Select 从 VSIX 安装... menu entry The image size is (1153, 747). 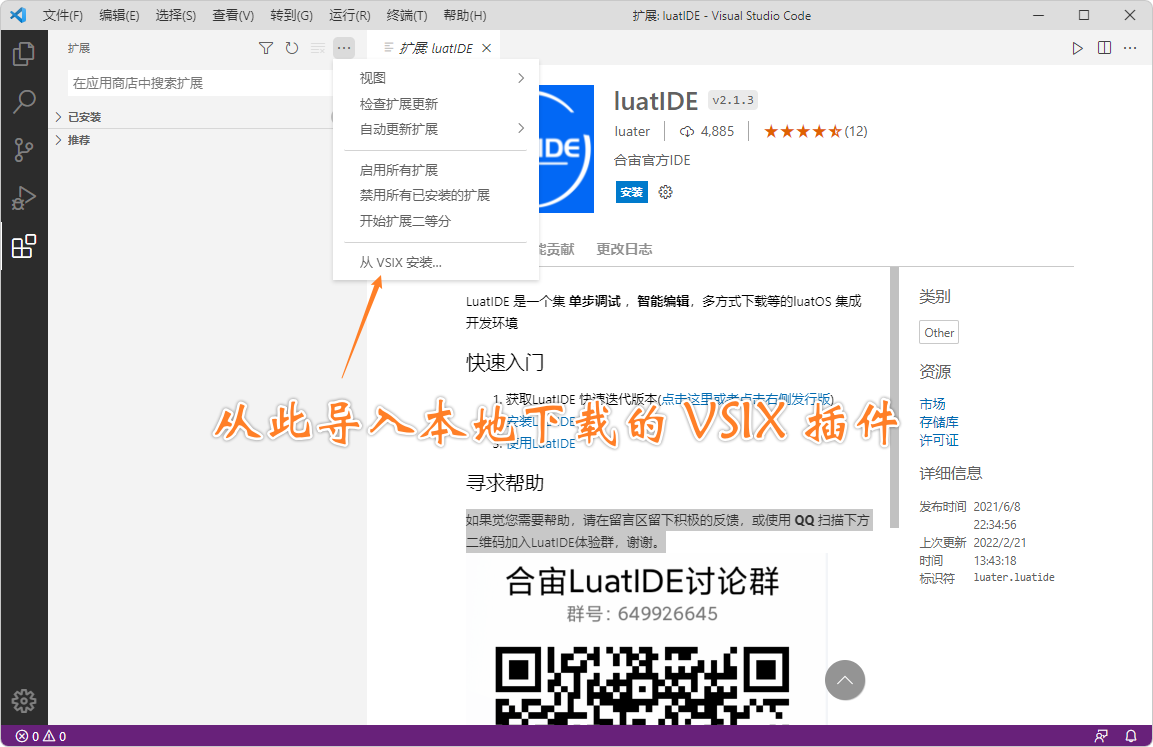(x=436, y=262)
